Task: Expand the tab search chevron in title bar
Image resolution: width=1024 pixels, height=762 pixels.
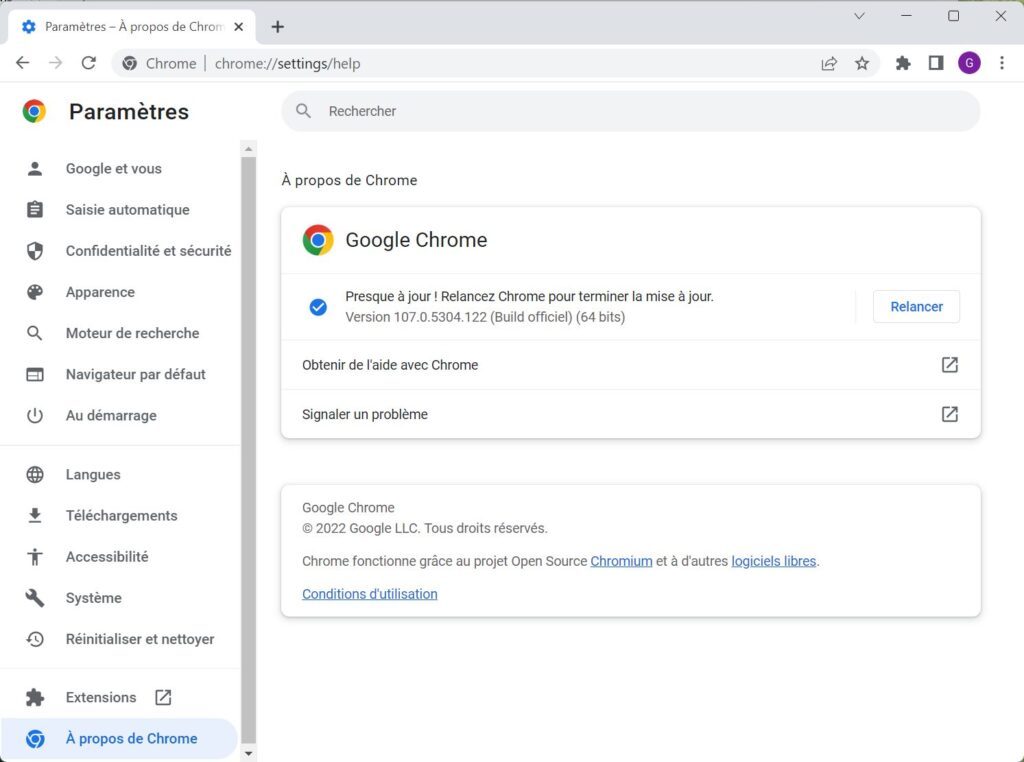Action: point(859,16)
